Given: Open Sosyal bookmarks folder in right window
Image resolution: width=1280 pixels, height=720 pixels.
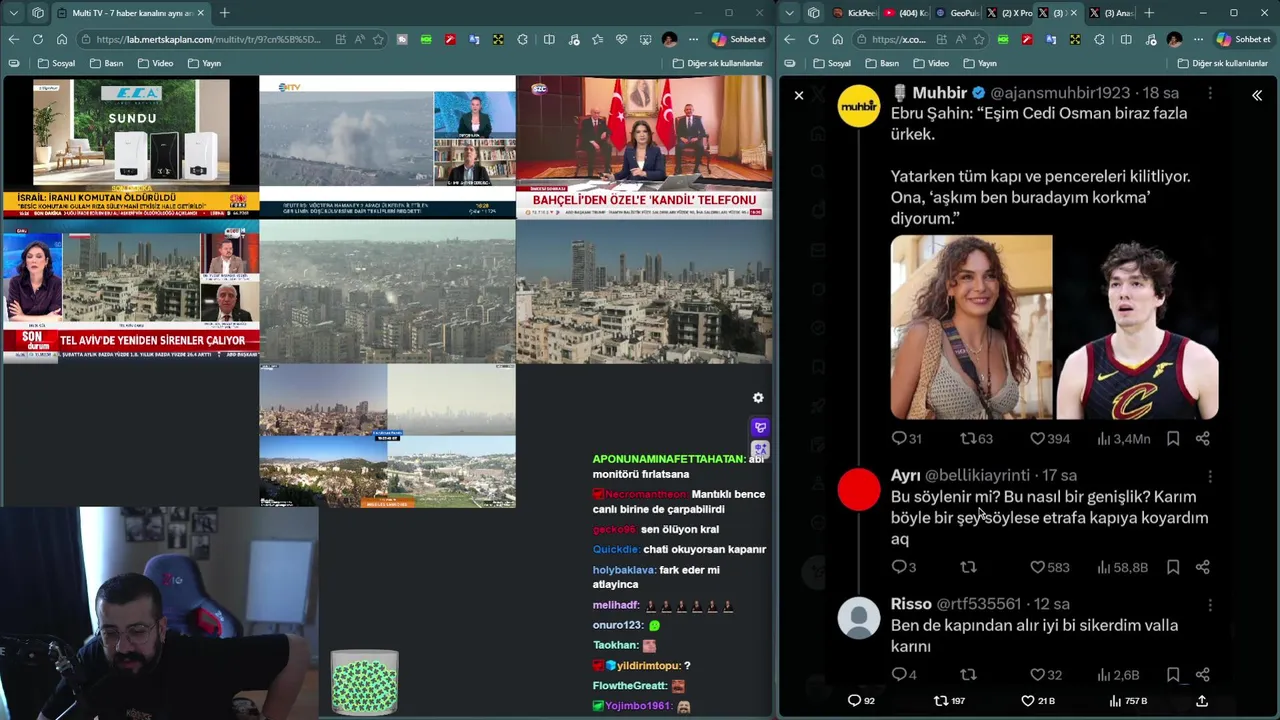Looking at the screenshot, I should tap(832, 63).
